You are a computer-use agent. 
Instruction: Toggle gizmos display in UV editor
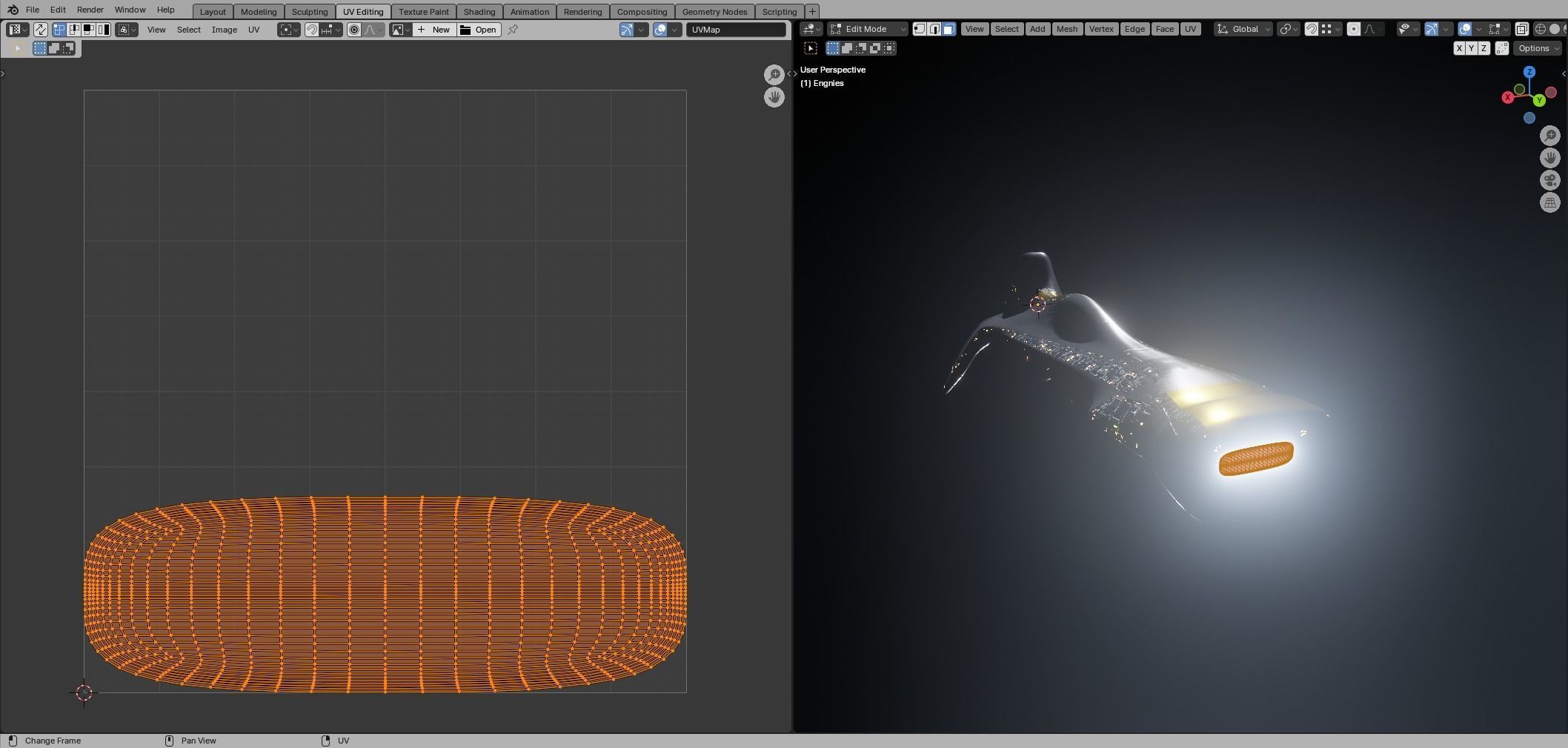(x=627, y=30)
